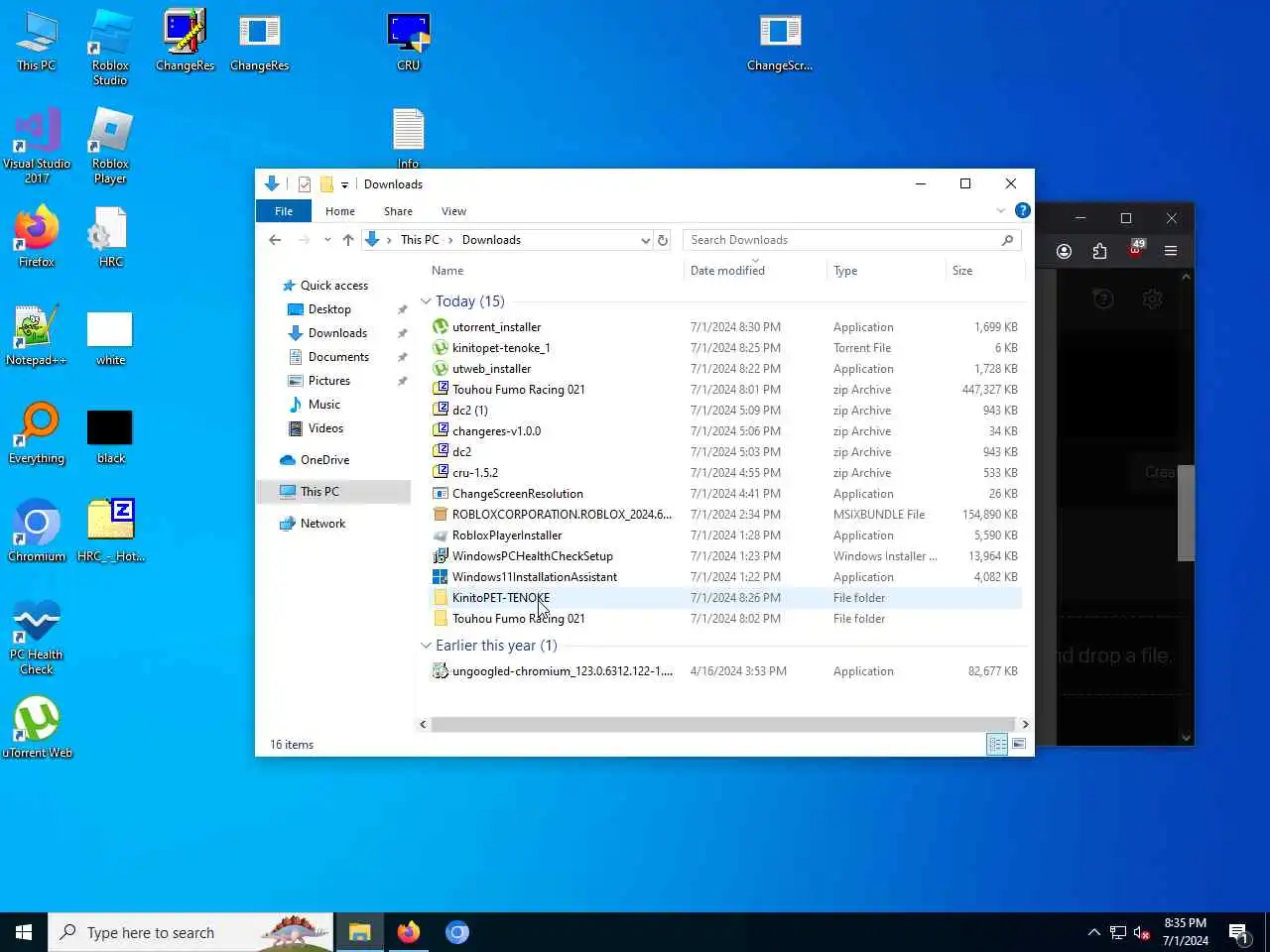
Task: Open Documents under Quick access
Action: [x=338, y=357]
